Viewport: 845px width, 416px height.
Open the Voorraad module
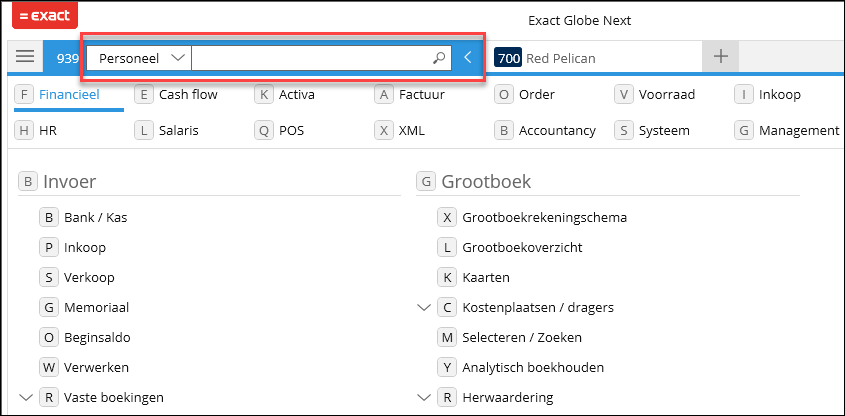click(667, 95)
